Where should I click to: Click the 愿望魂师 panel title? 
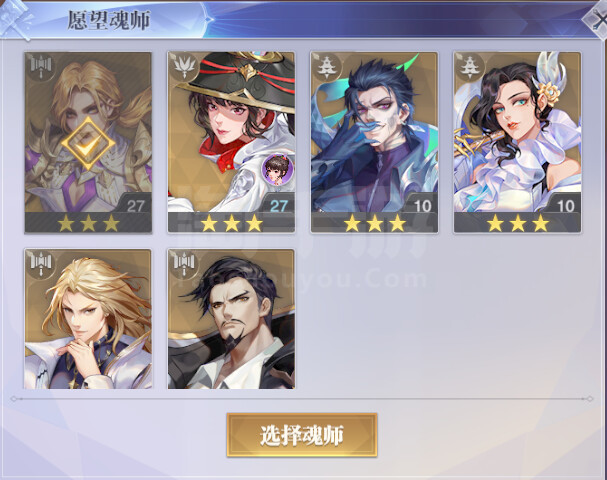pos(109,21)
